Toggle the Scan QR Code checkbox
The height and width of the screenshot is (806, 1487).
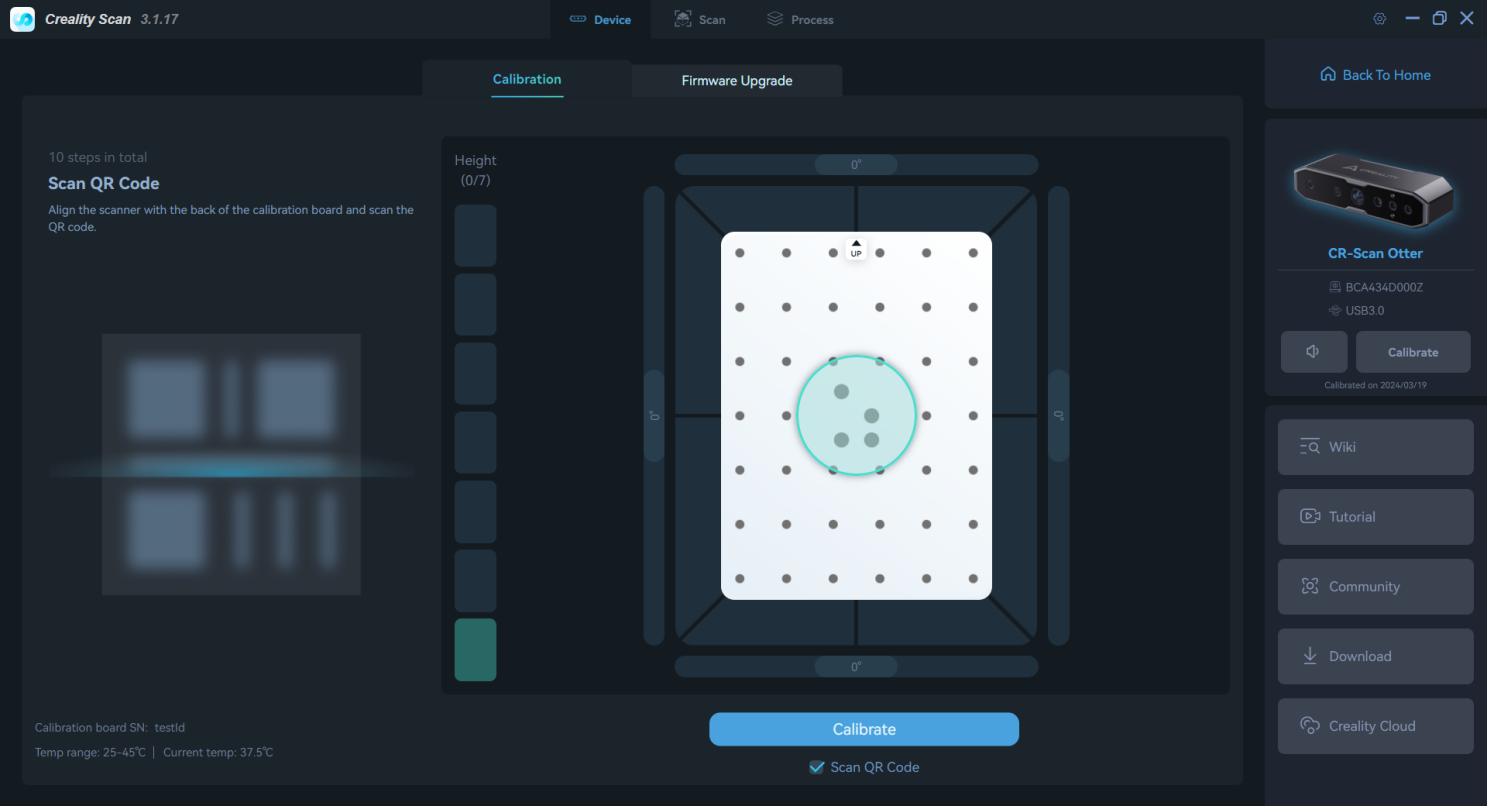pos(817,767)
